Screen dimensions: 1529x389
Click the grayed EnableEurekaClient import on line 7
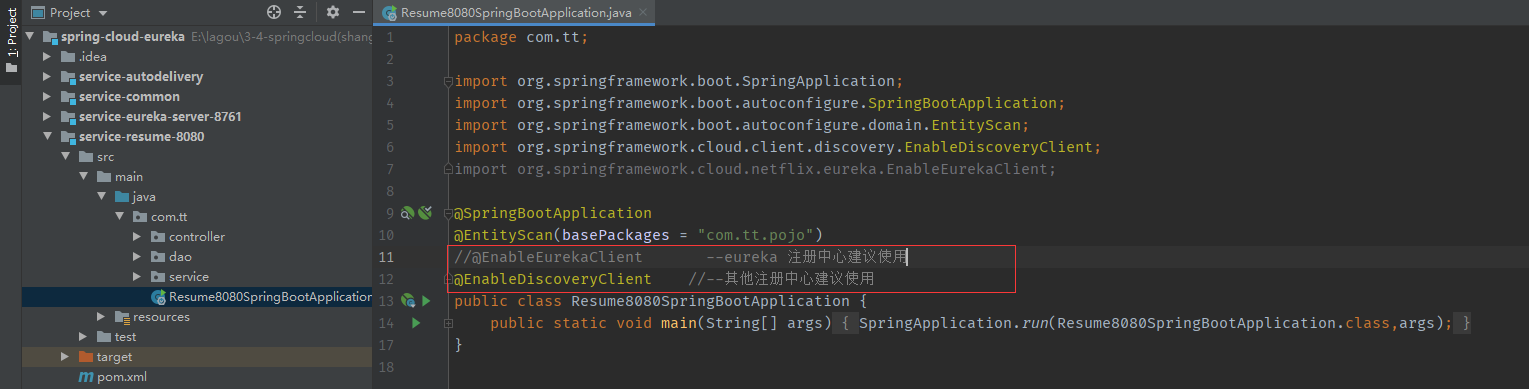755,169
